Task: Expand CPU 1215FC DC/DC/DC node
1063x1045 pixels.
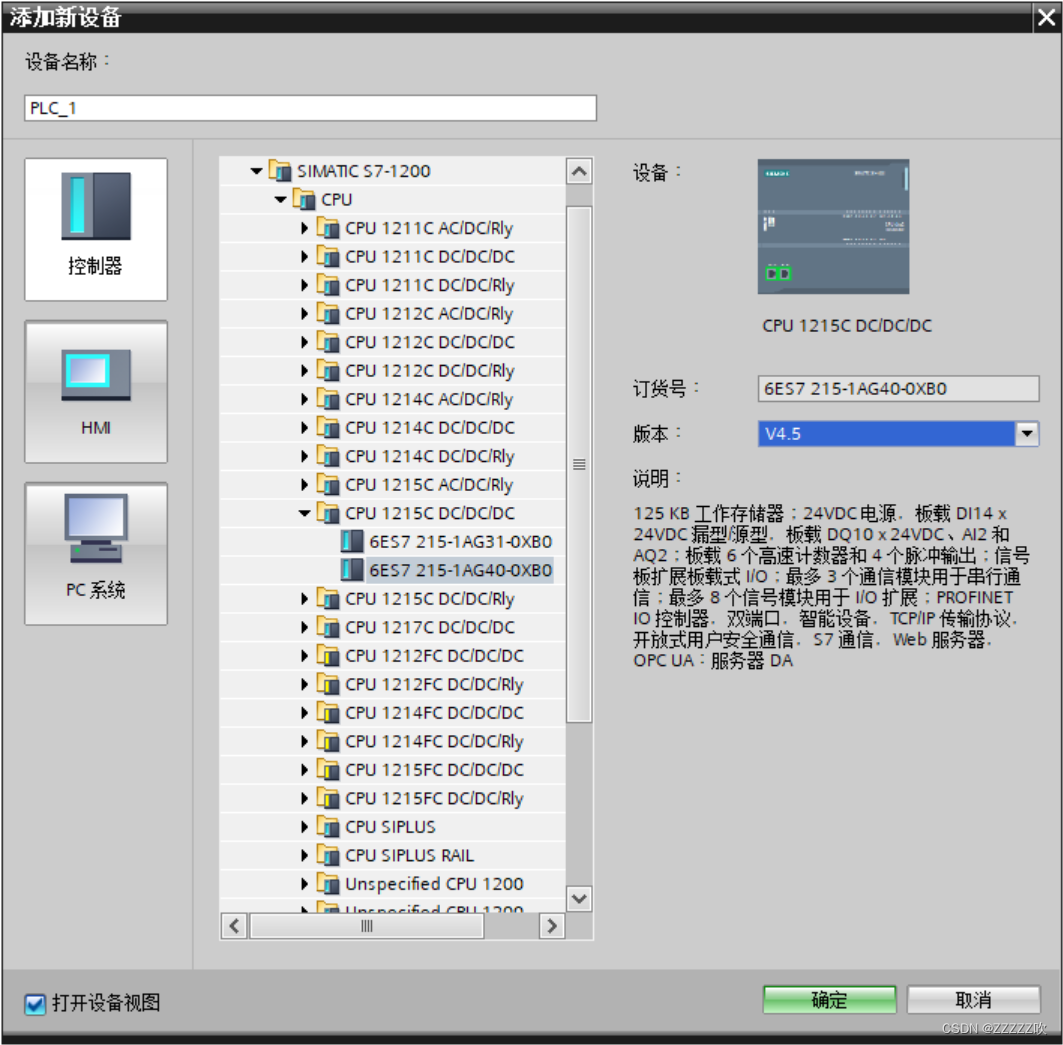Action: tap(304, 770)
